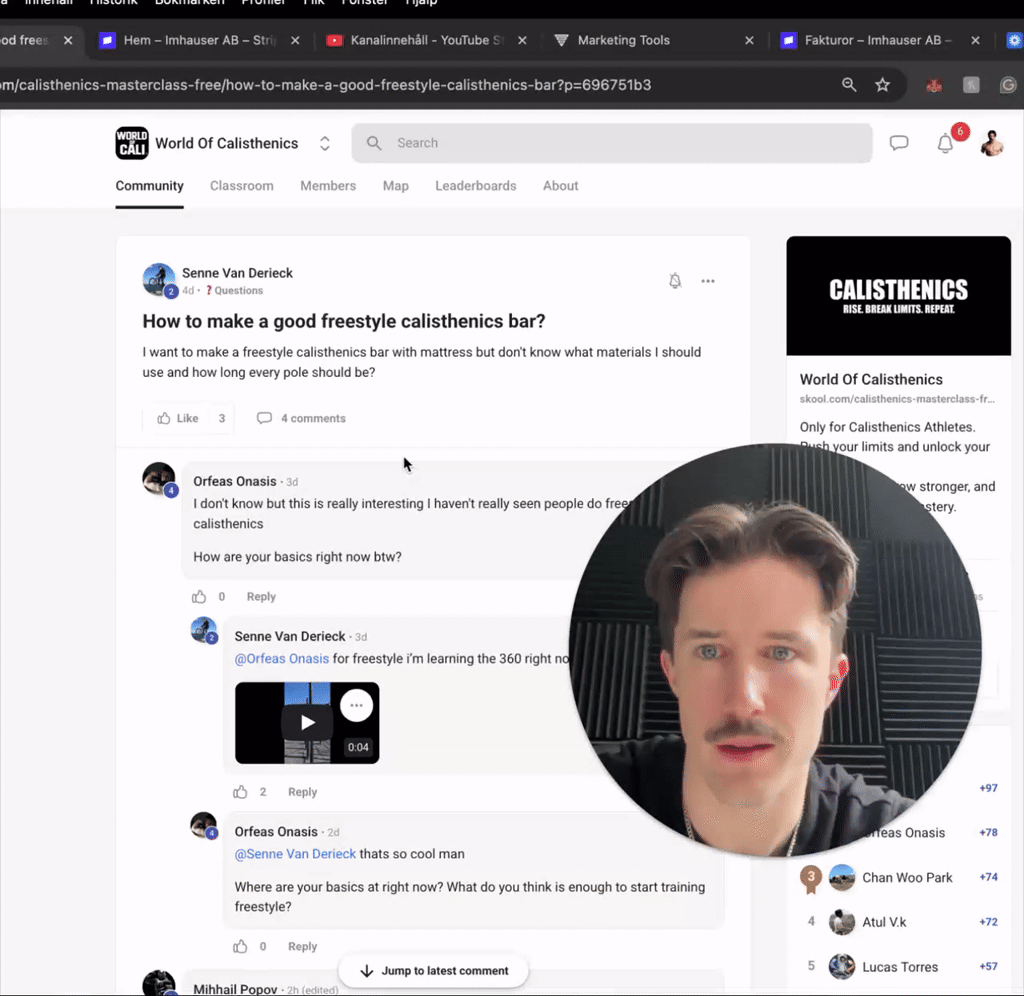Click the address bar URL
The height and width of the screenshot is (996, 1024).
pyautogui.click(x=327, y=85)
